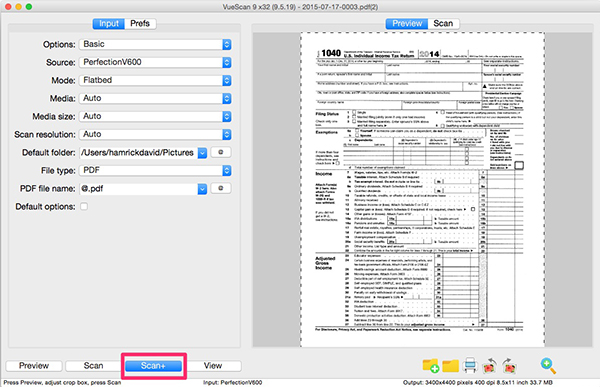Viewport: 600px width, 387px height.
Task: Click the yellow minimize window button
Action: coord(18,7)
